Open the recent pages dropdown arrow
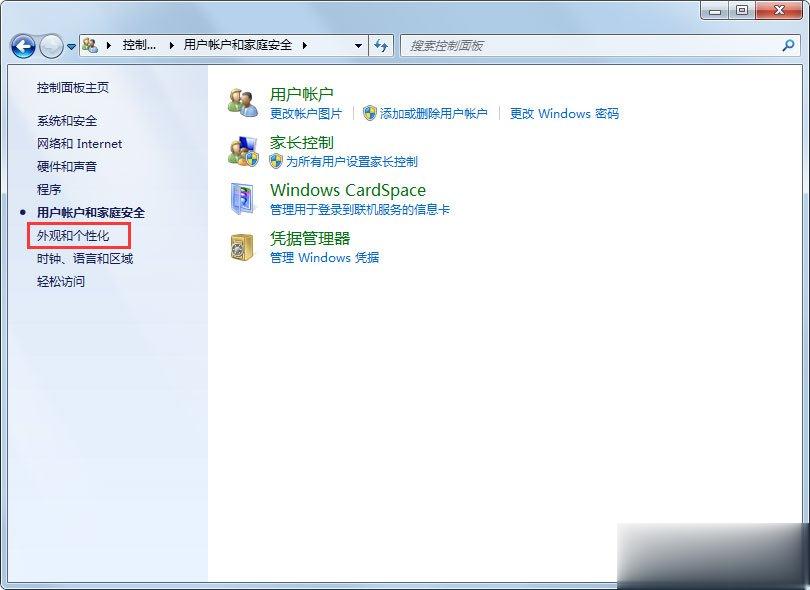The image size is (810, 590). [71, 46]
